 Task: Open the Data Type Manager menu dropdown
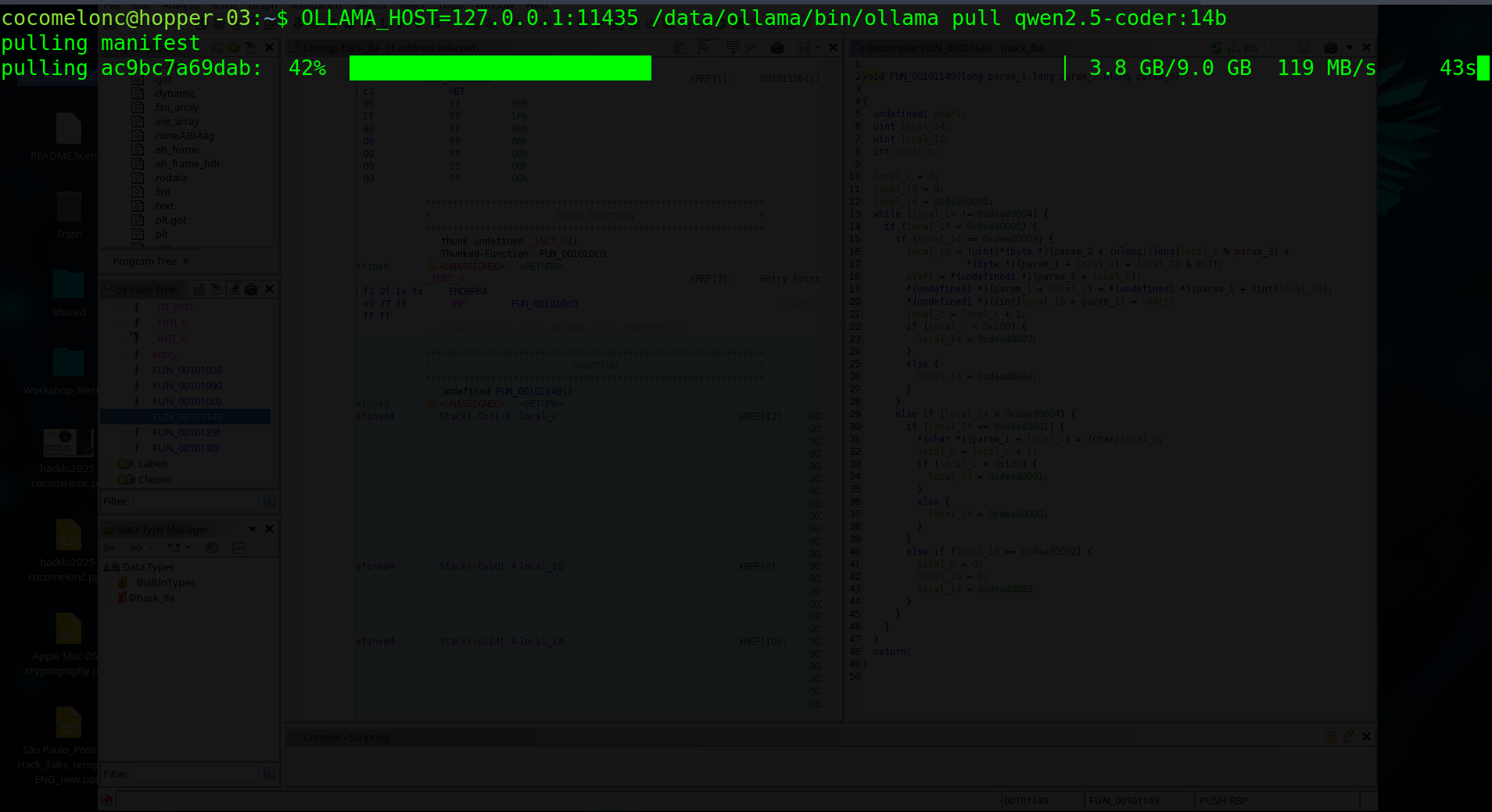(253, 529)
